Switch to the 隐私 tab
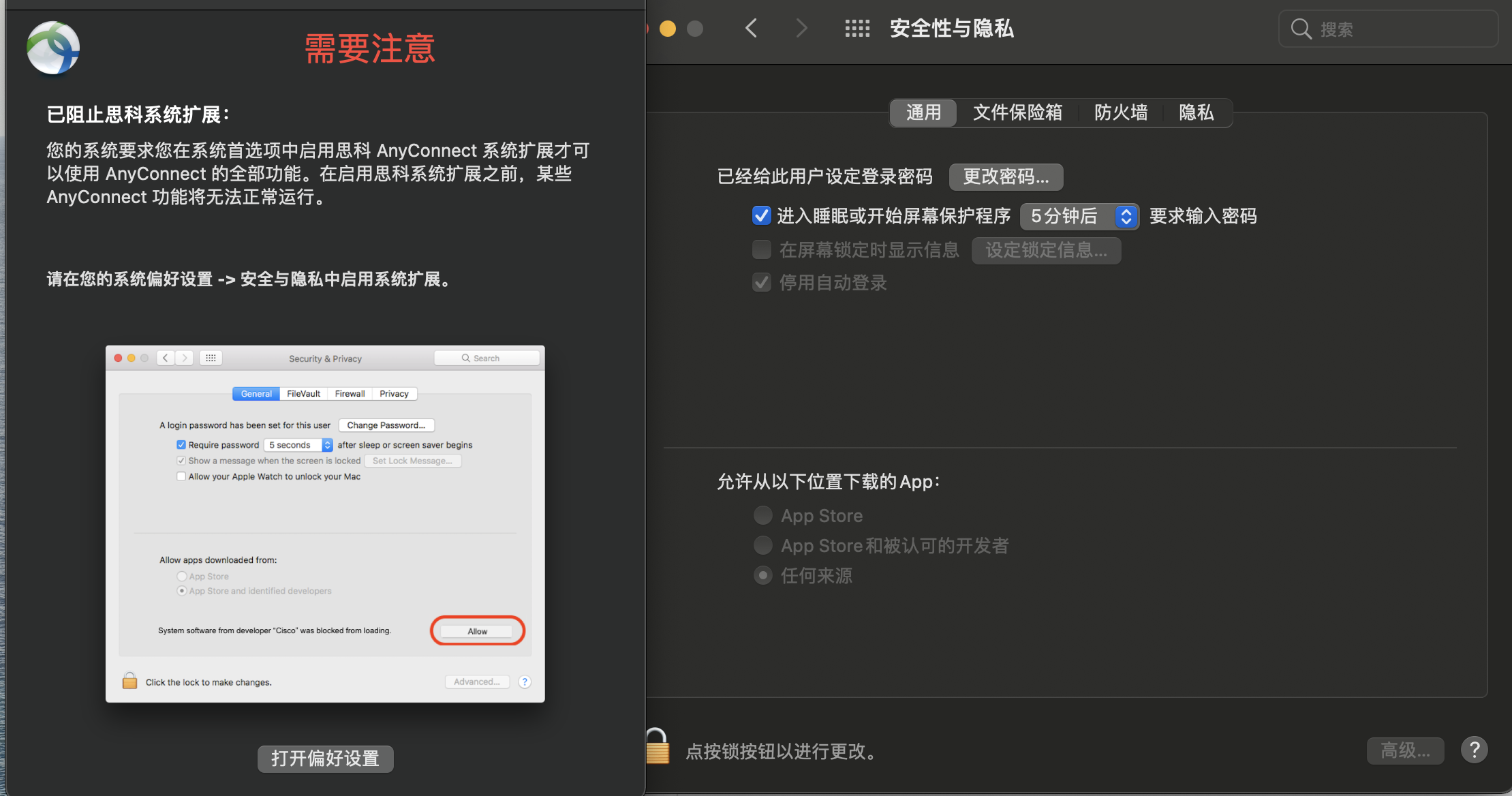The width and height of the screenshot is (1512, 796). point(1197,112)
